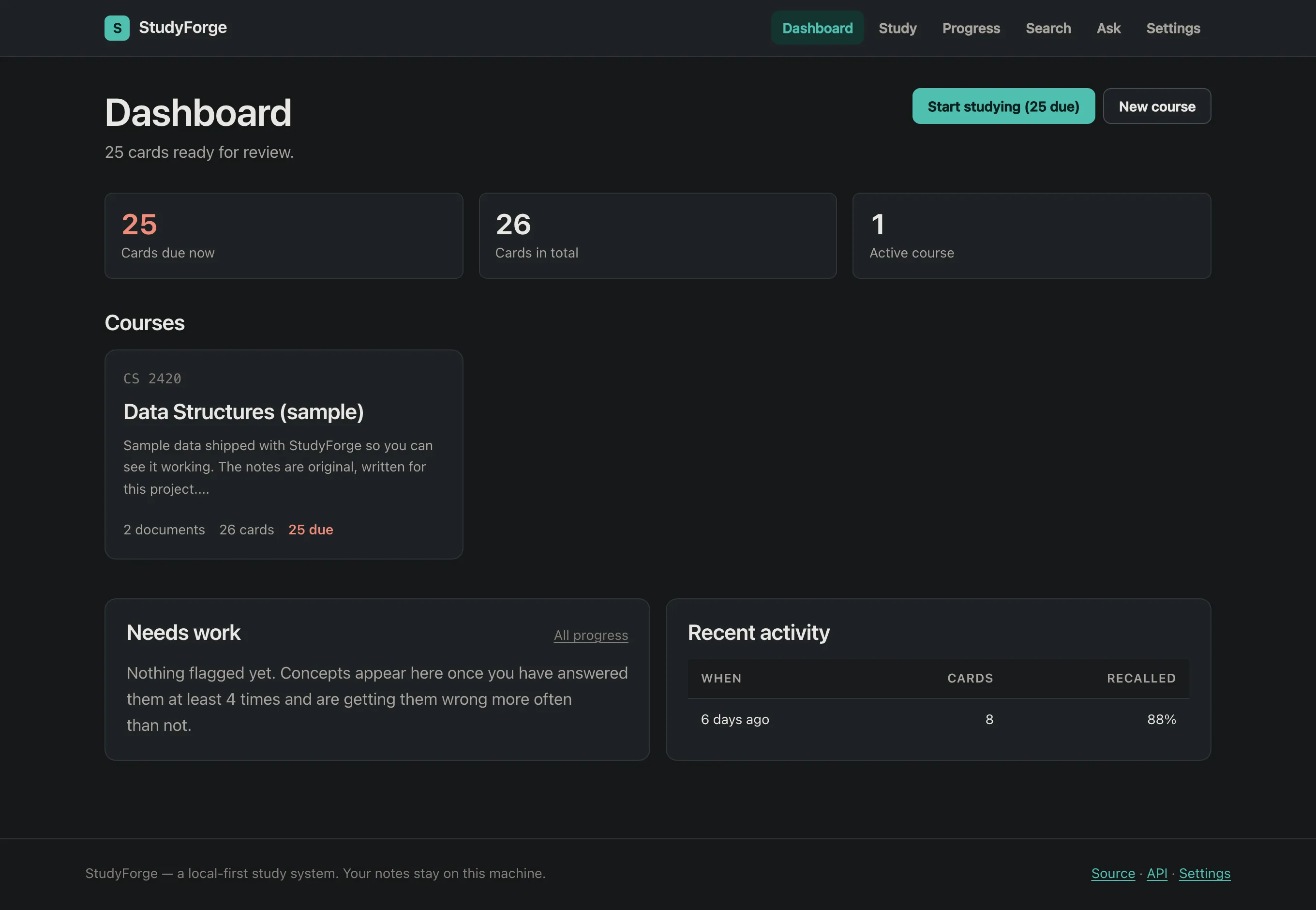Image resolution: width=1316 pixels, height=910 pixels.
Task: Start studying the 25 due cards
Action: (x=1003, y=106)
